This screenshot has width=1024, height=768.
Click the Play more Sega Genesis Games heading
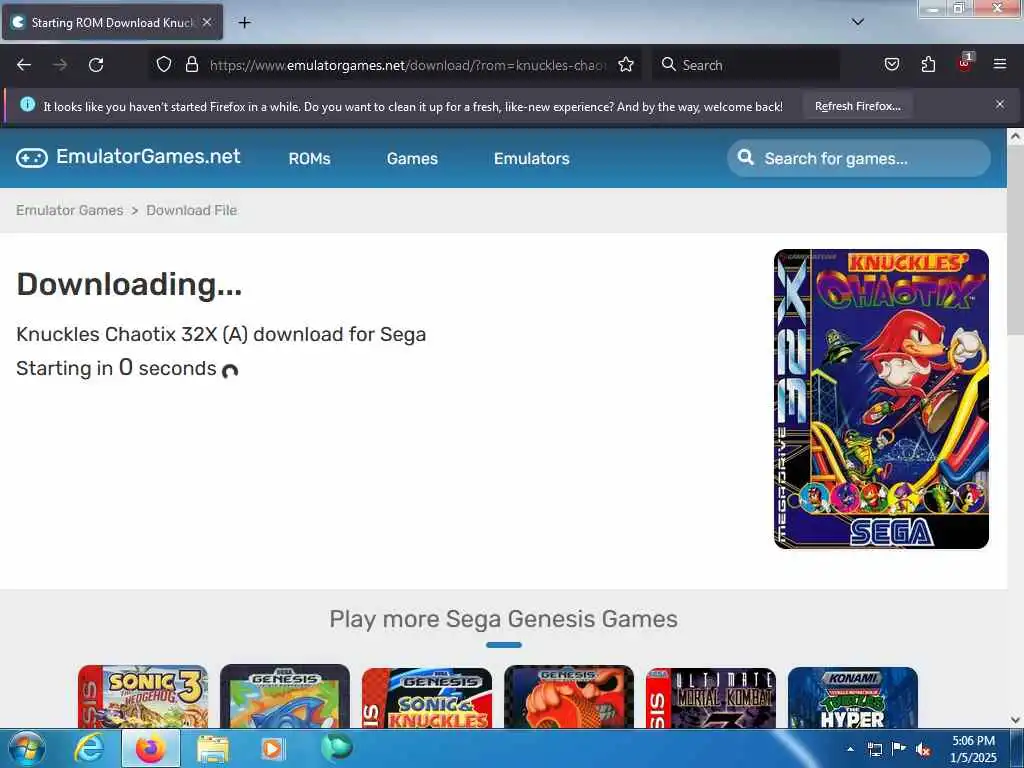504,618
